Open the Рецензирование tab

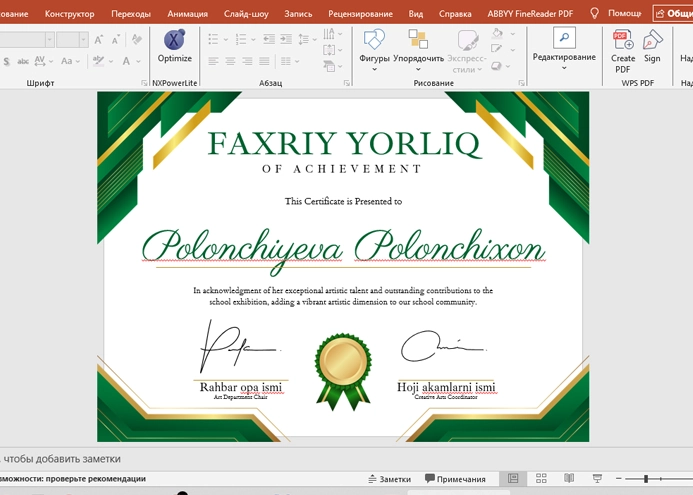click(x=360, y=14)
